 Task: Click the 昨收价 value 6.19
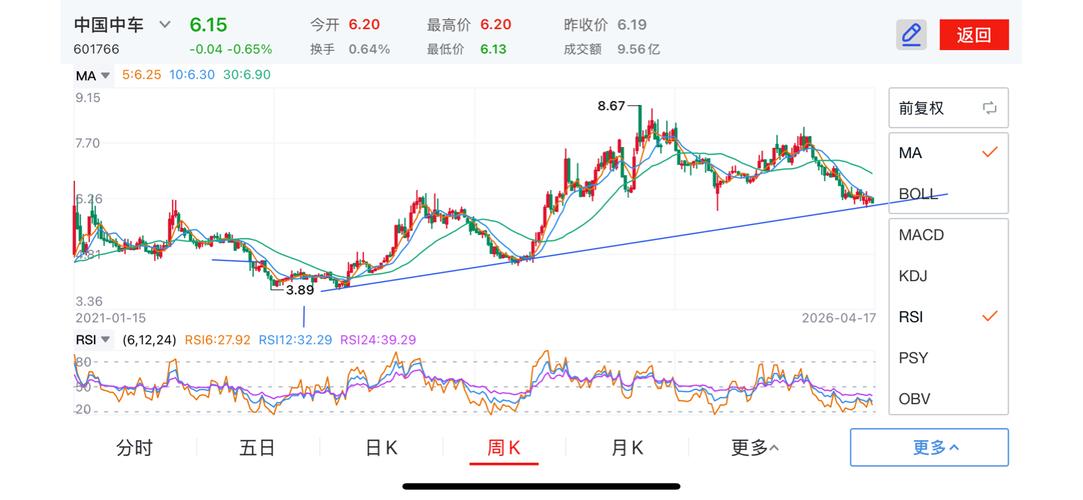point(632,25)
